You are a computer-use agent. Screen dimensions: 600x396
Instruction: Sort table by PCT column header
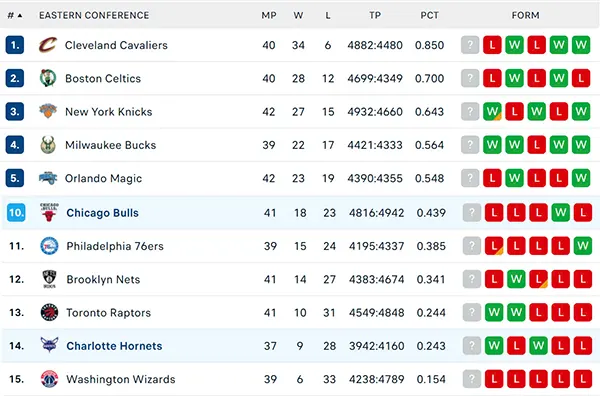[x=429, y=15]
